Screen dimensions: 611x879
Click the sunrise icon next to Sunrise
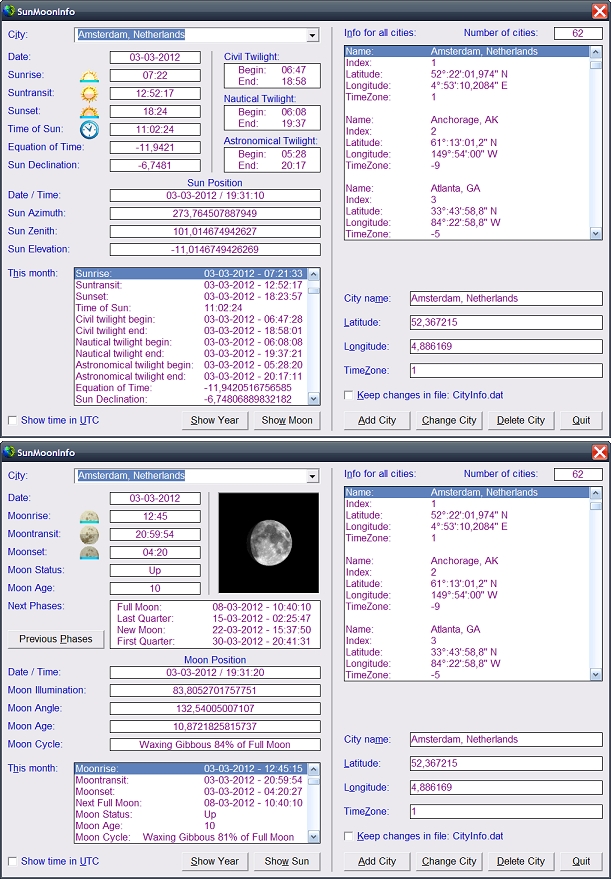coord(90,76)
